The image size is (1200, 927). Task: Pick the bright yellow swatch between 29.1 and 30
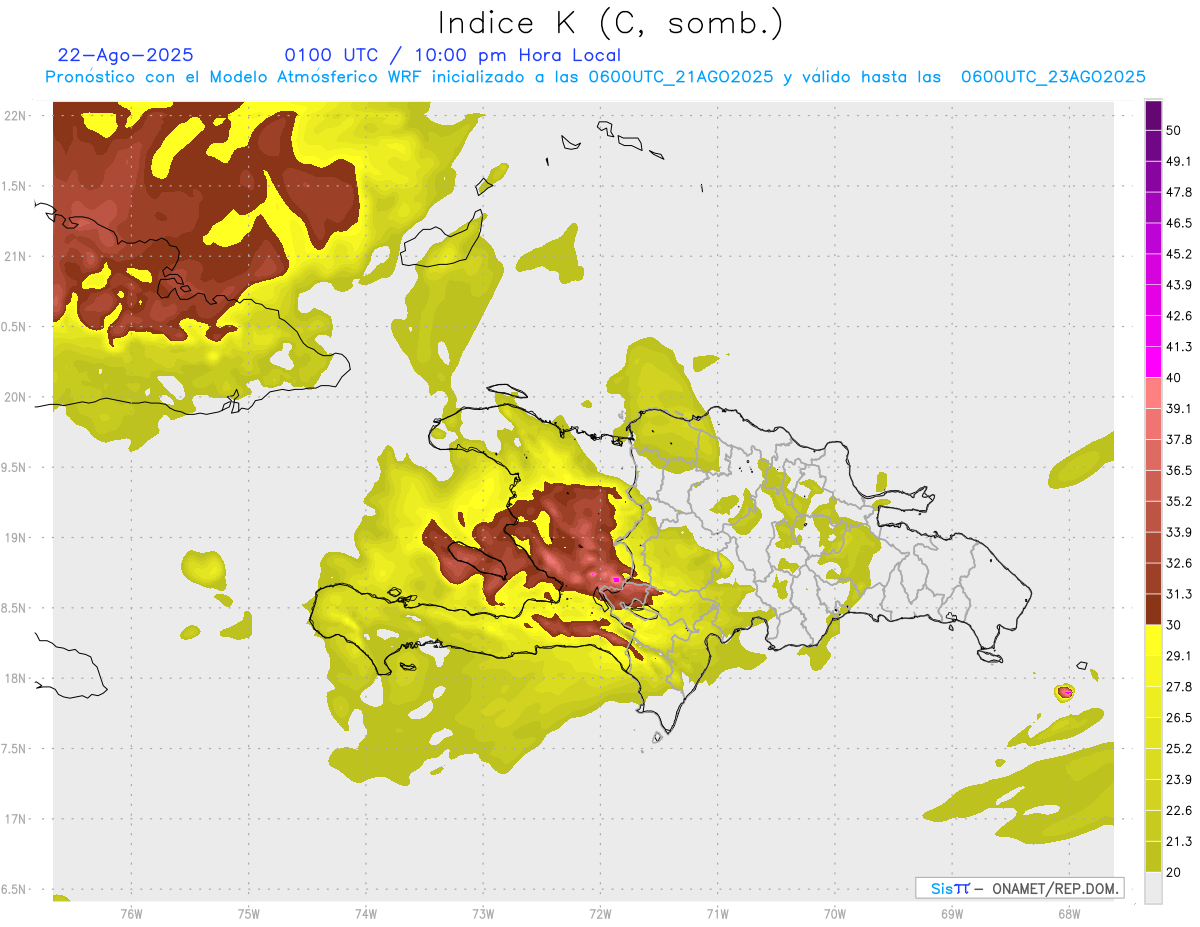click(1153, 640)
